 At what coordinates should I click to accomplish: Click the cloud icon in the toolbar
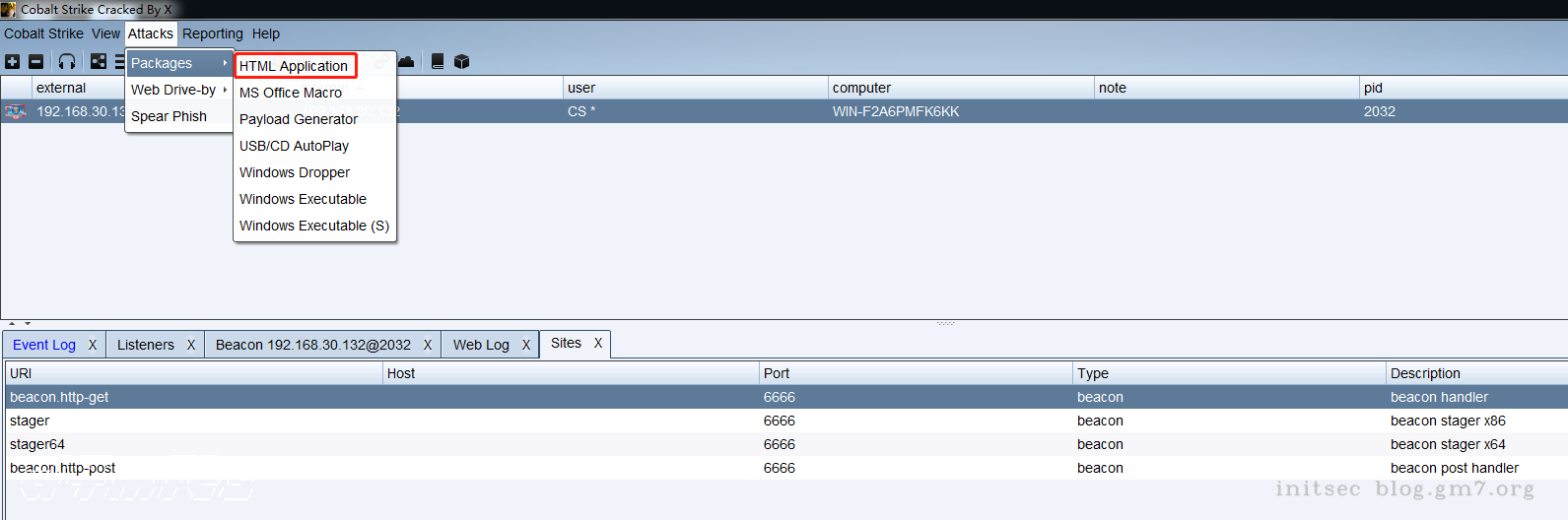click(406, 61)
